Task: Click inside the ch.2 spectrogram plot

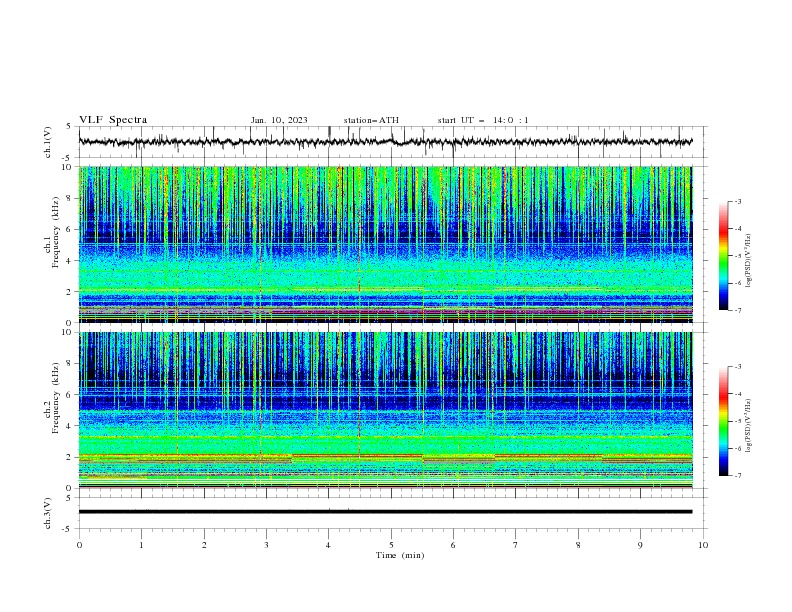Action: [385, 410]
